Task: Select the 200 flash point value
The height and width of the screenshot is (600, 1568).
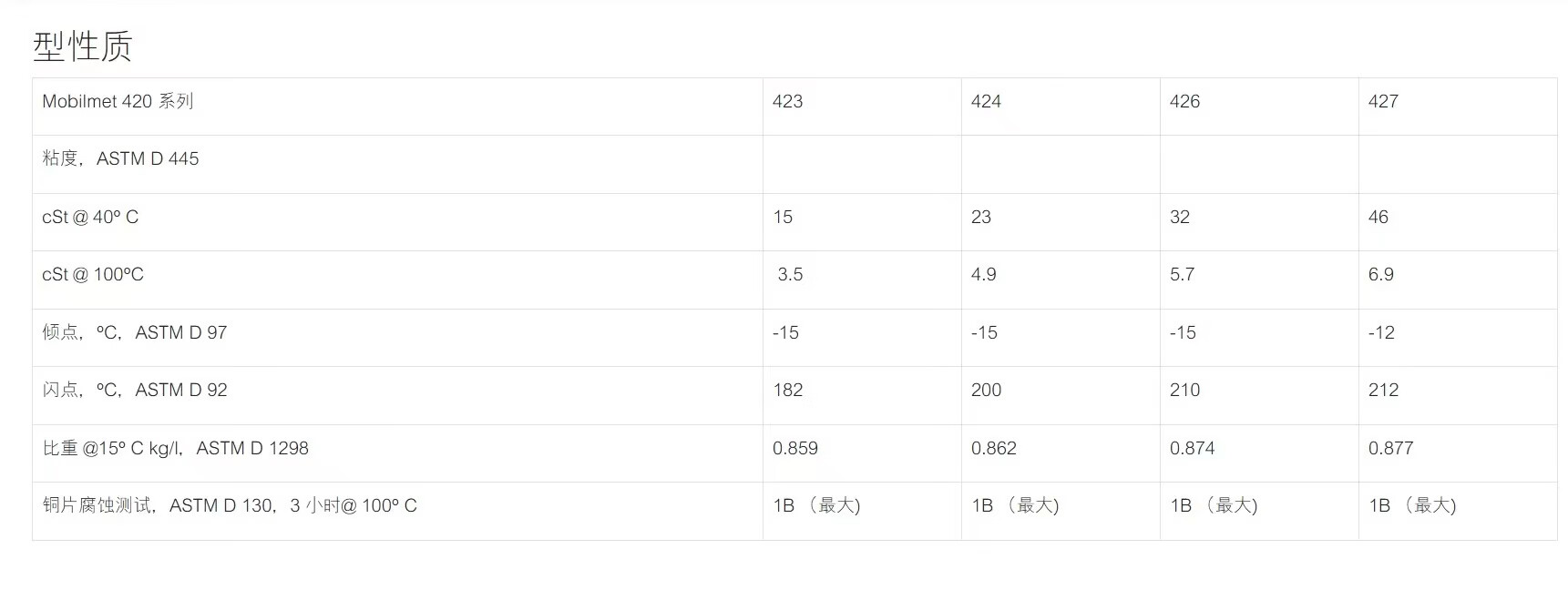Action: tap(986, 390)
